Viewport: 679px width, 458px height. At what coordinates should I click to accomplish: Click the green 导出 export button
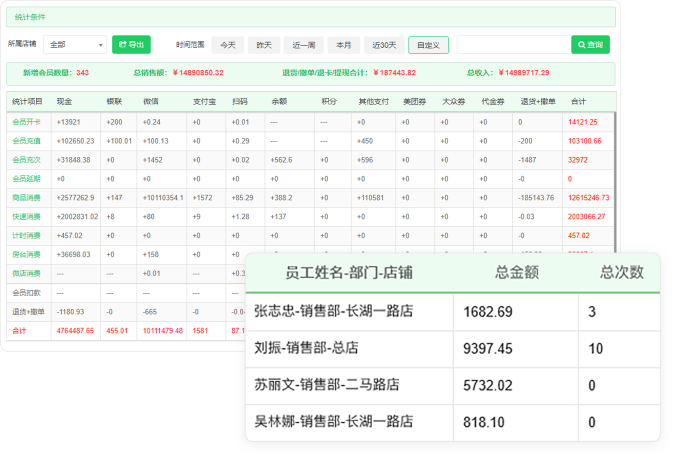(x=131, y=45)
